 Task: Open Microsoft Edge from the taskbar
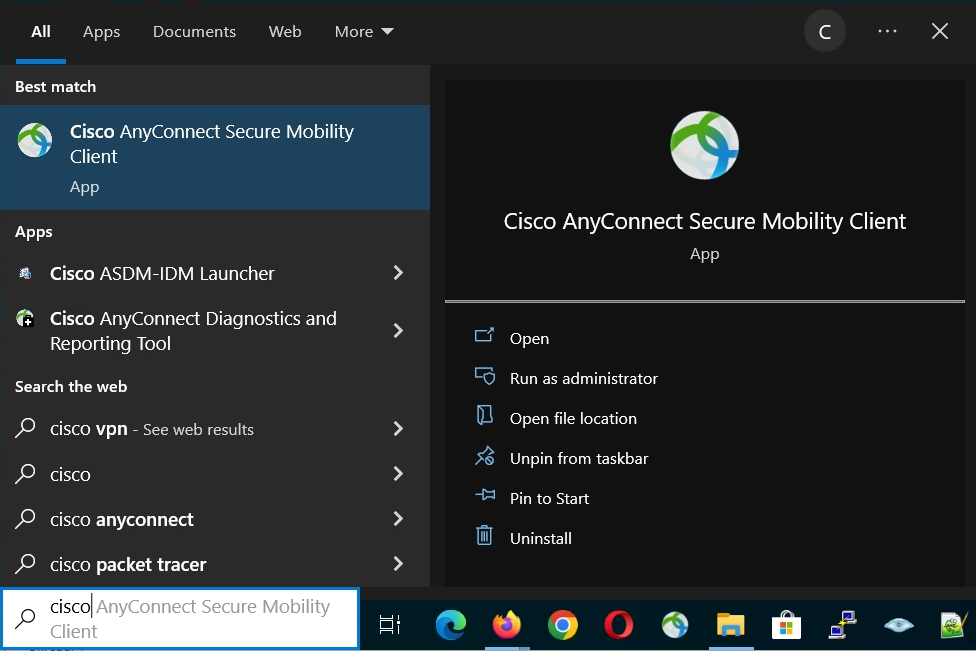pyautogui.click(x=451, y=626)
